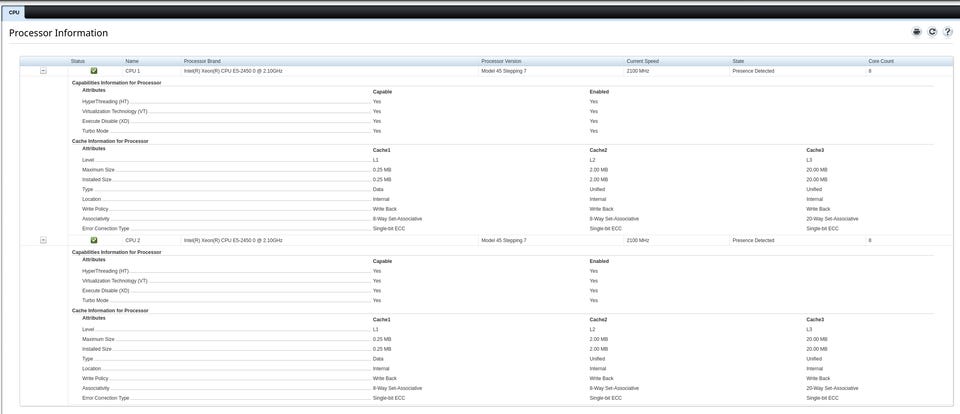This screenshot has width=960, height=414.
Task: Select the CPU tab
Action: pyautogui.click(x=13, y=12)
